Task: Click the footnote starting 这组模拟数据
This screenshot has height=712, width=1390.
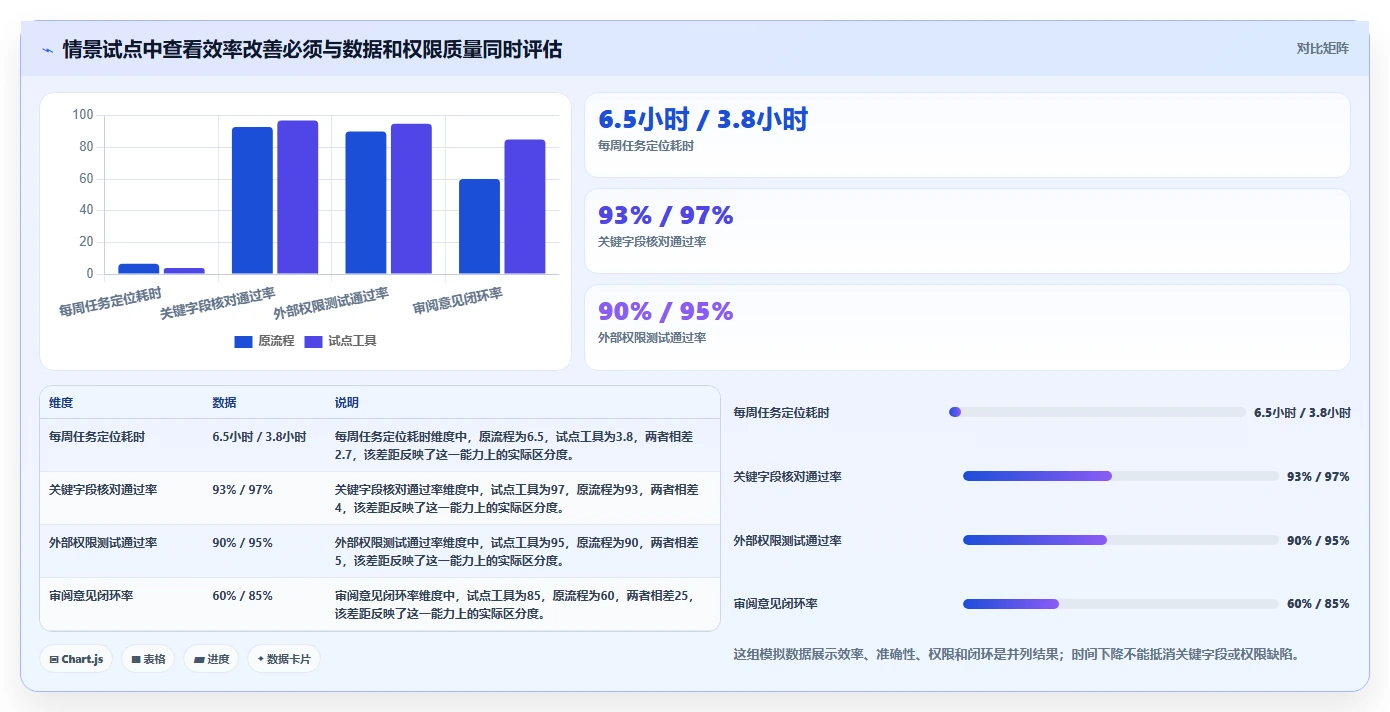Action: click(1016, 655)
